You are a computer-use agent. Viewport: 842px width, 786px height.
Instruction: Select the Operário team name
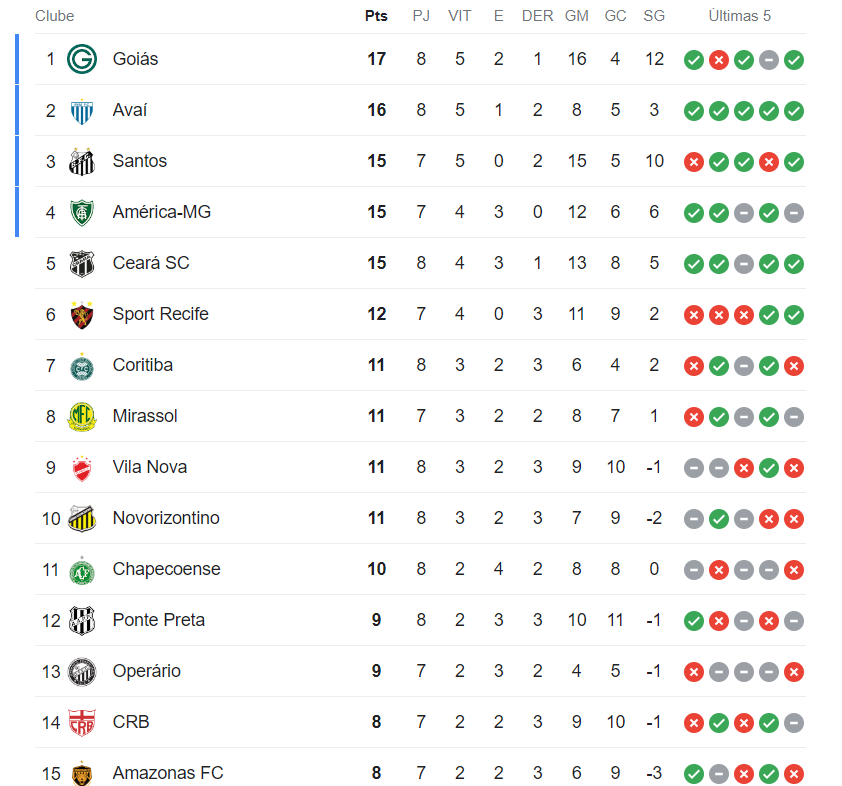[147, 671]
